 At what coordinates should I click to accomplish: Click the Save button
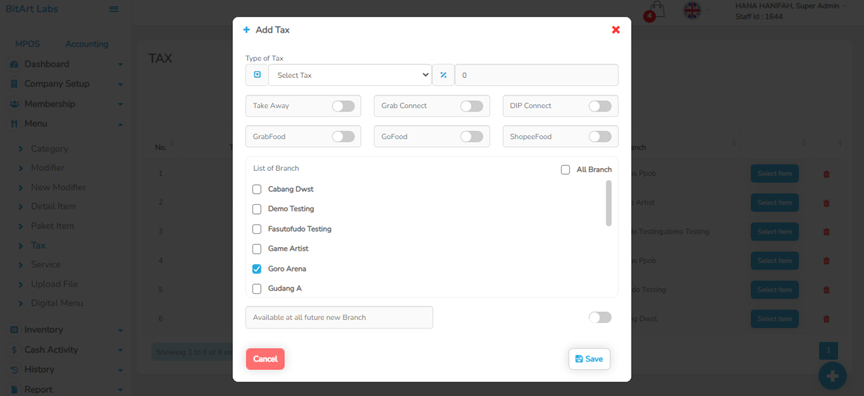(589, 359)
